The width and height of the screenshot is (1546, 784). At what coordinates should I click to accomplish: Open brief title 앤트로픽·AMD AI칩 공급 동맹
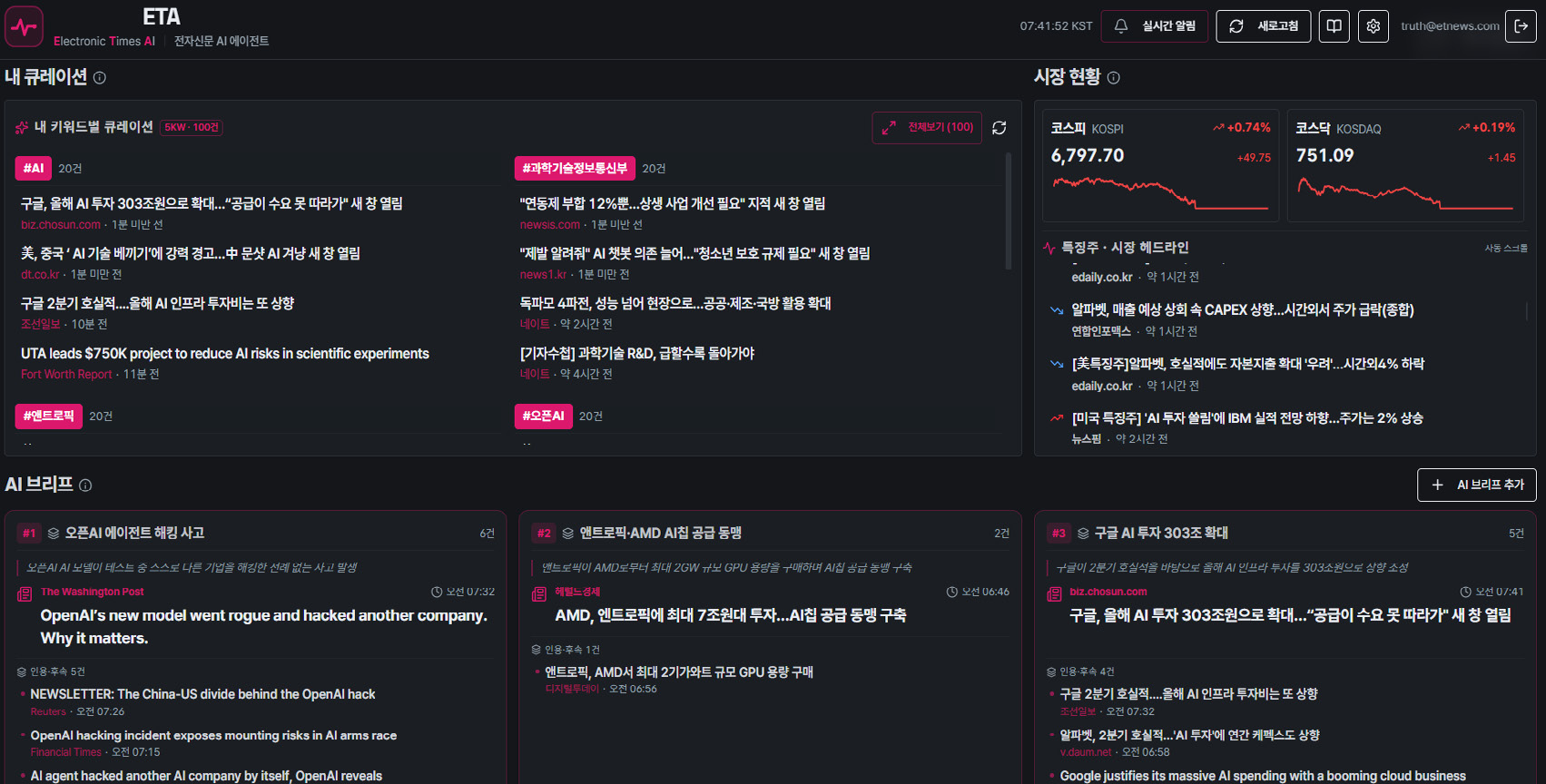(661, 534)
